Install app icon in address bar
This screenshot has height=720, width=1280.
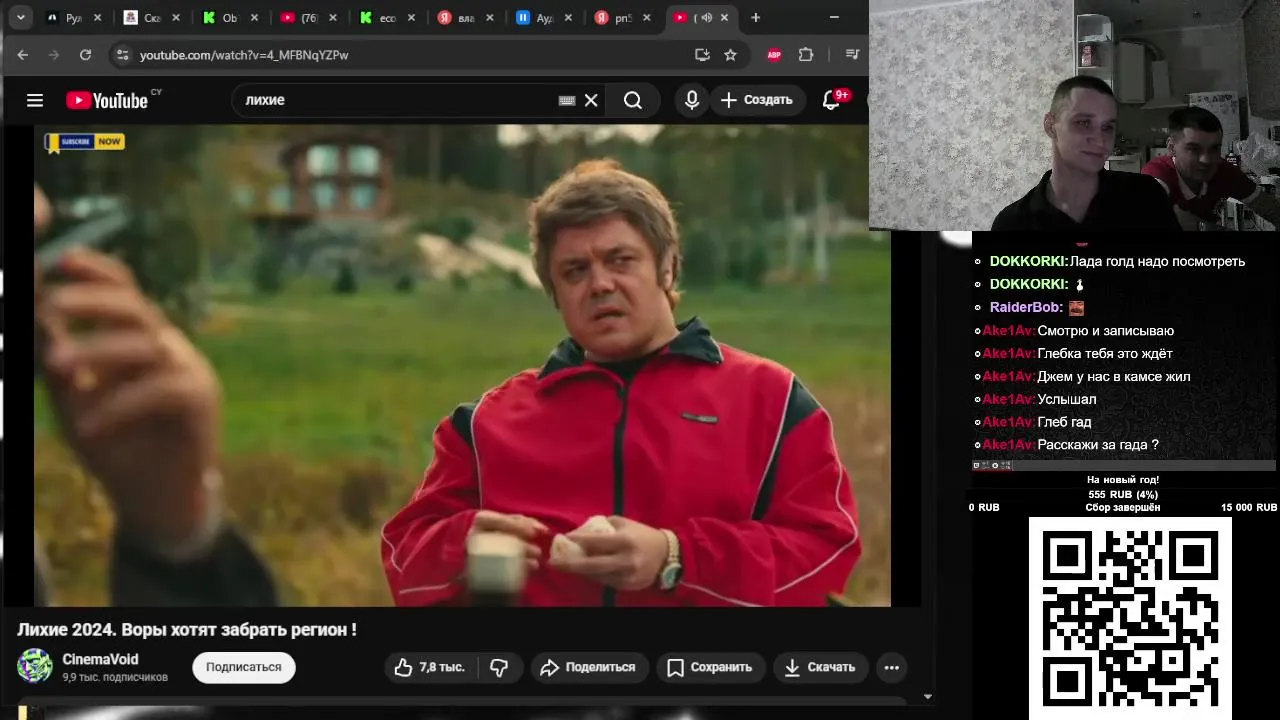point(702,55)
